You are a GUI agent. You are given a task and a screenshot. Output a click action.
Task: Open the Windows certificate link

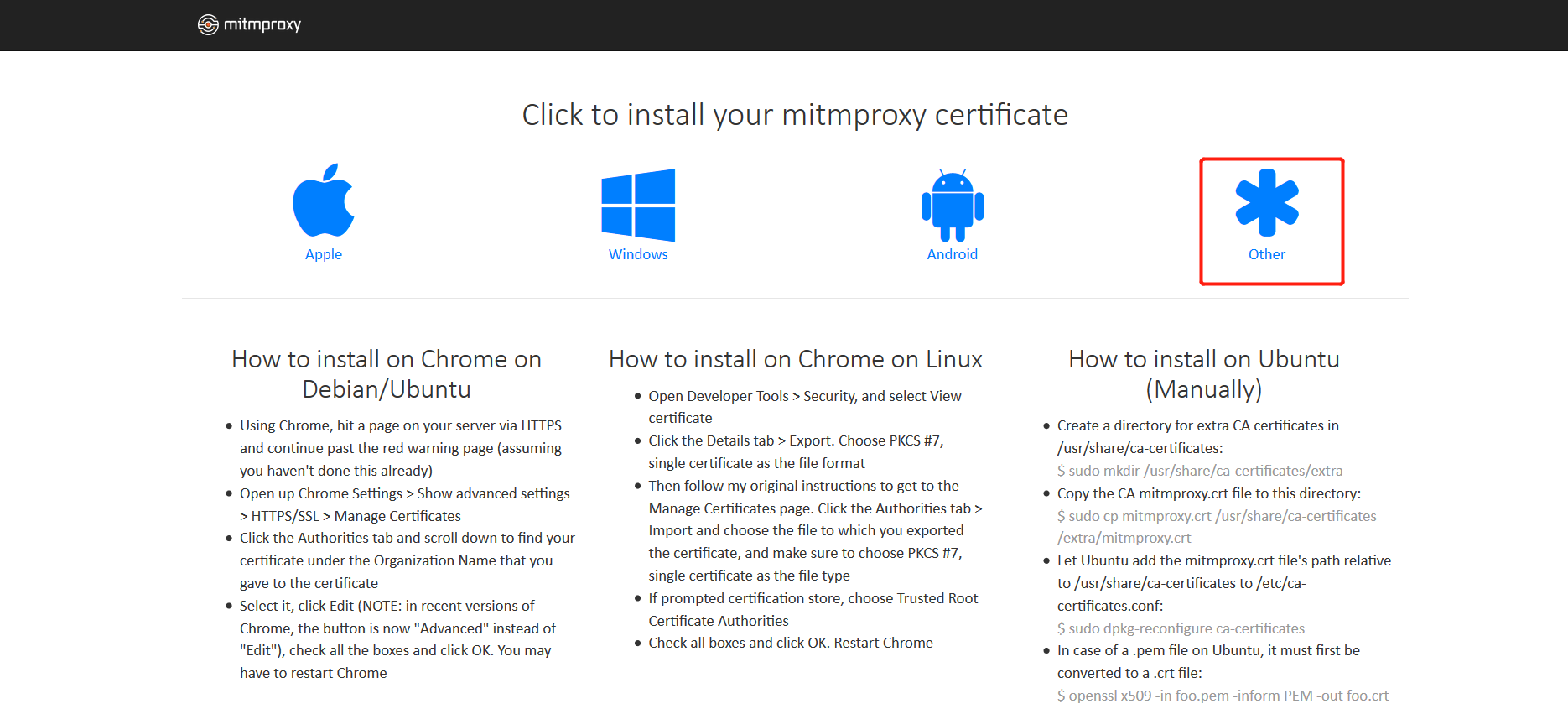click(638, 254)
